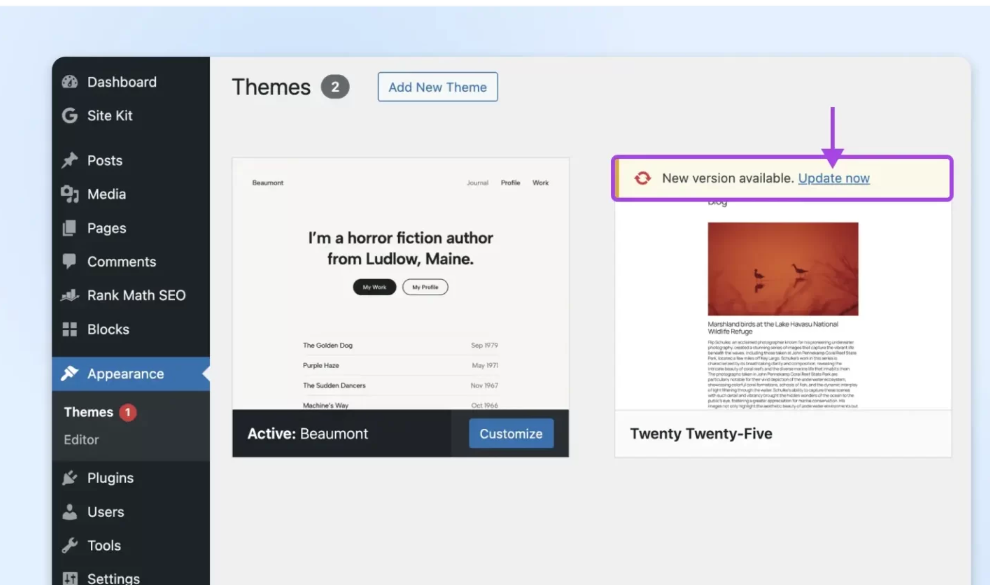Open the Themes submenu item
990x585 pixels.
coord(88,412)
